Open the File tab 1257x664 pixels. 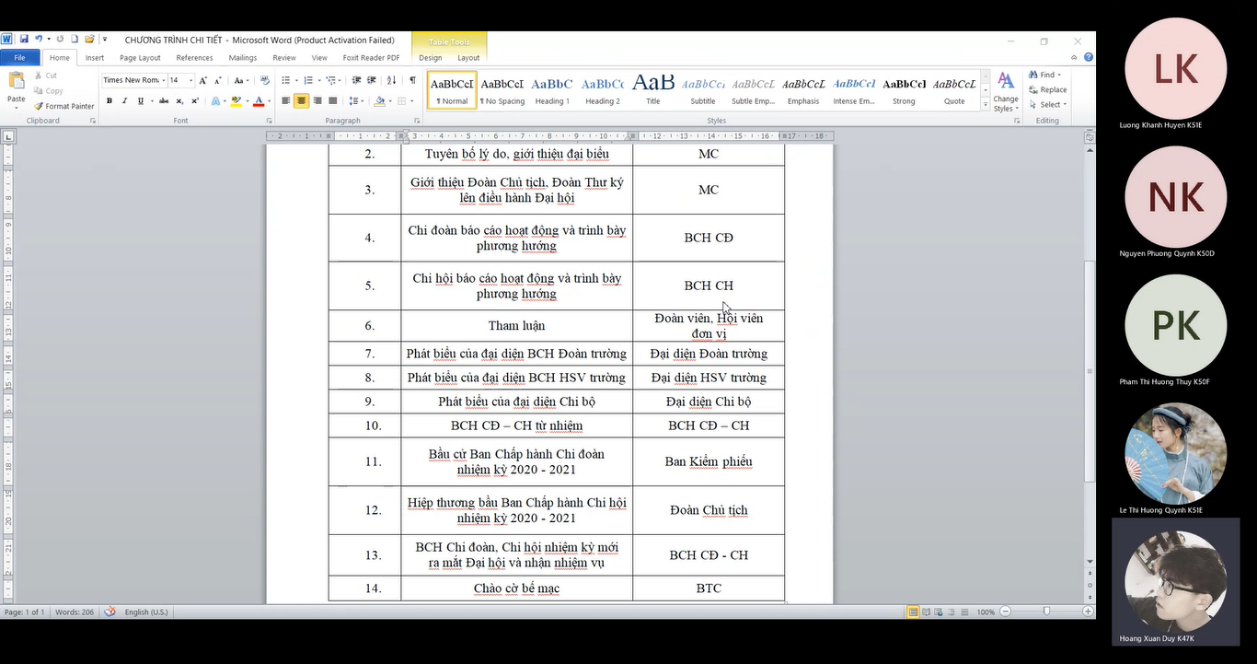coord(19,57)
